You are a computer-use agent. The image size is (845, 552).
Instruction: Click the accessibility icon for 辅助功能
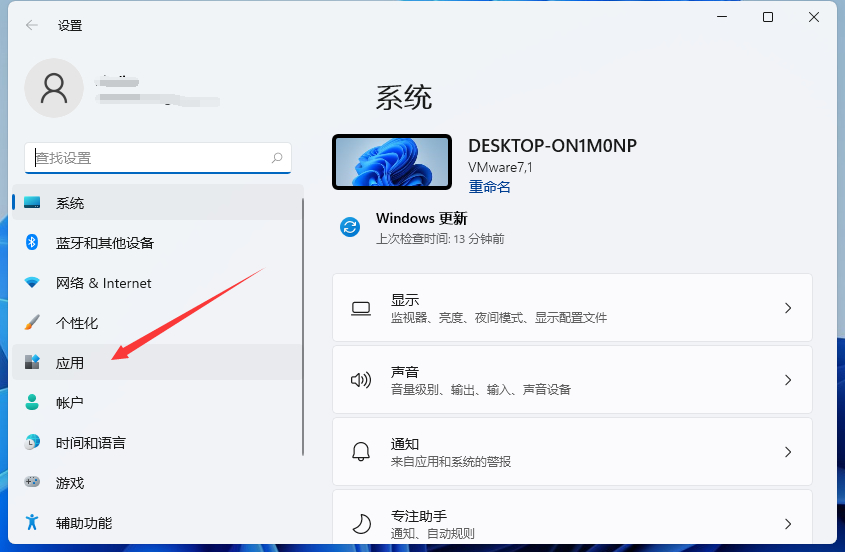pos(32,522)
